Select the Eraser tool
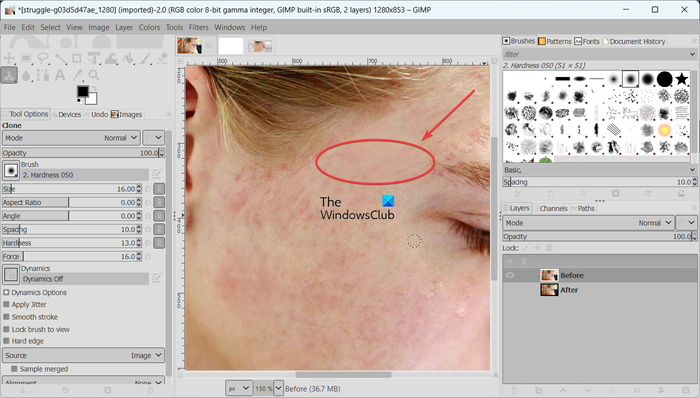 [162, 58]
